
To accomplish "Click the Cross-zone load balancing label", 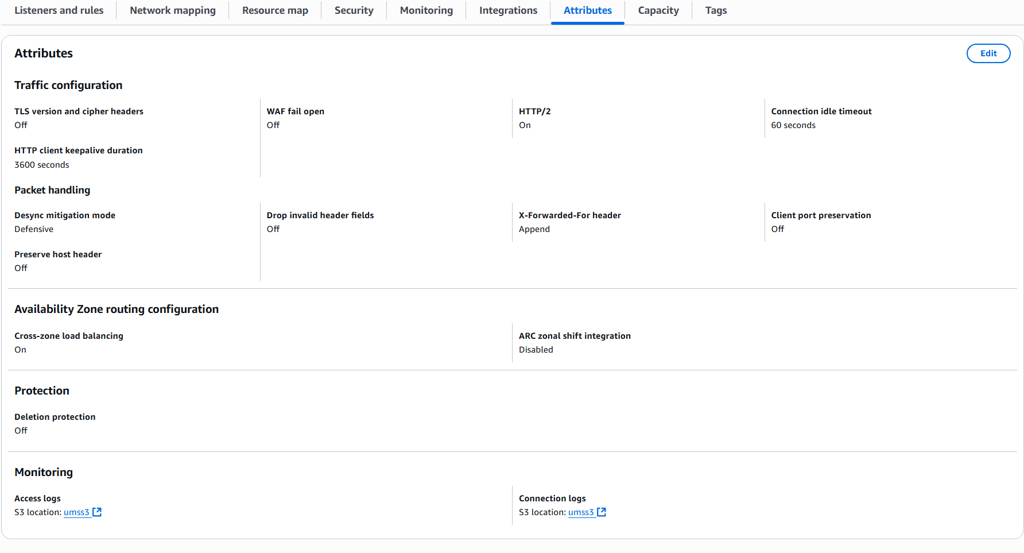I will tap(69, 336).
